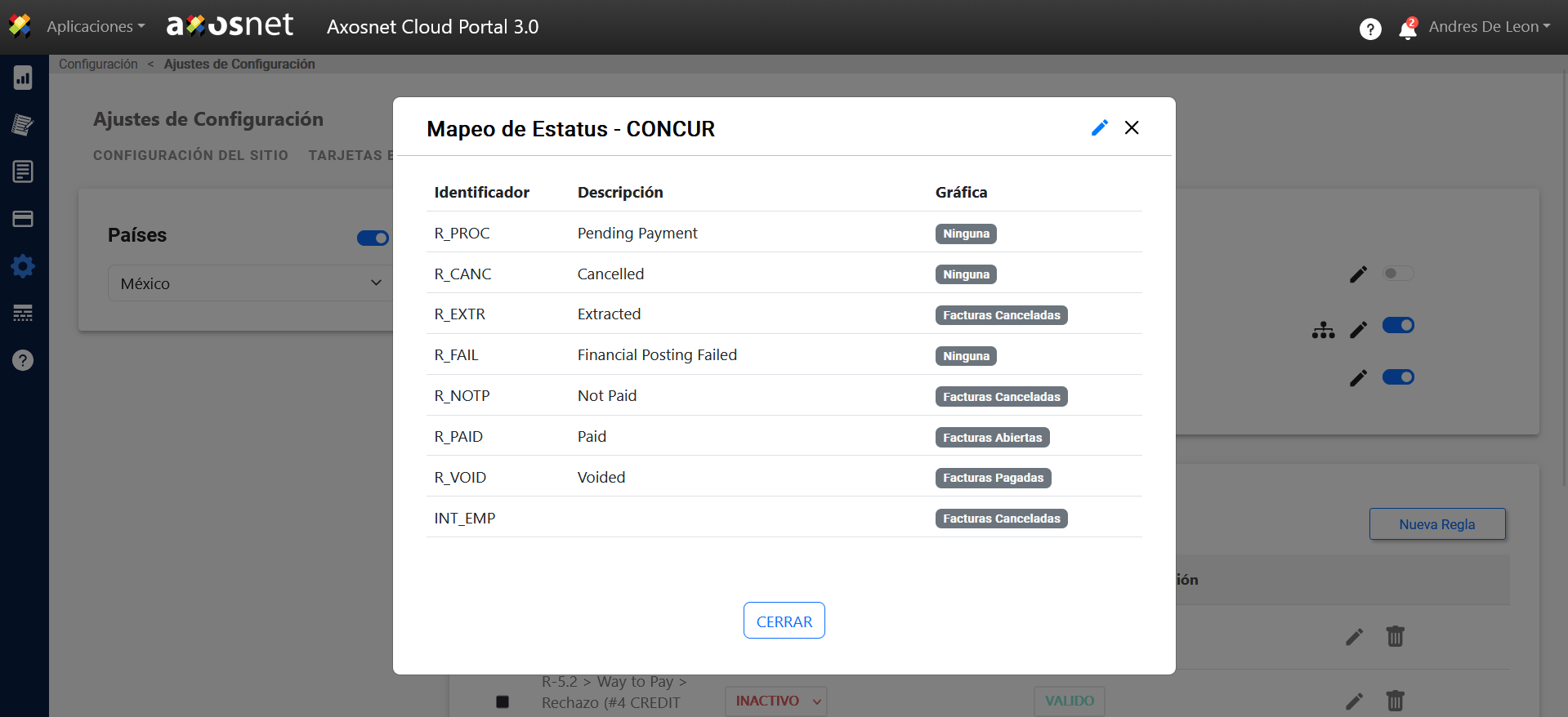
Task: Enable the disabled gray toggle switch
Action: pos(1397,274)
